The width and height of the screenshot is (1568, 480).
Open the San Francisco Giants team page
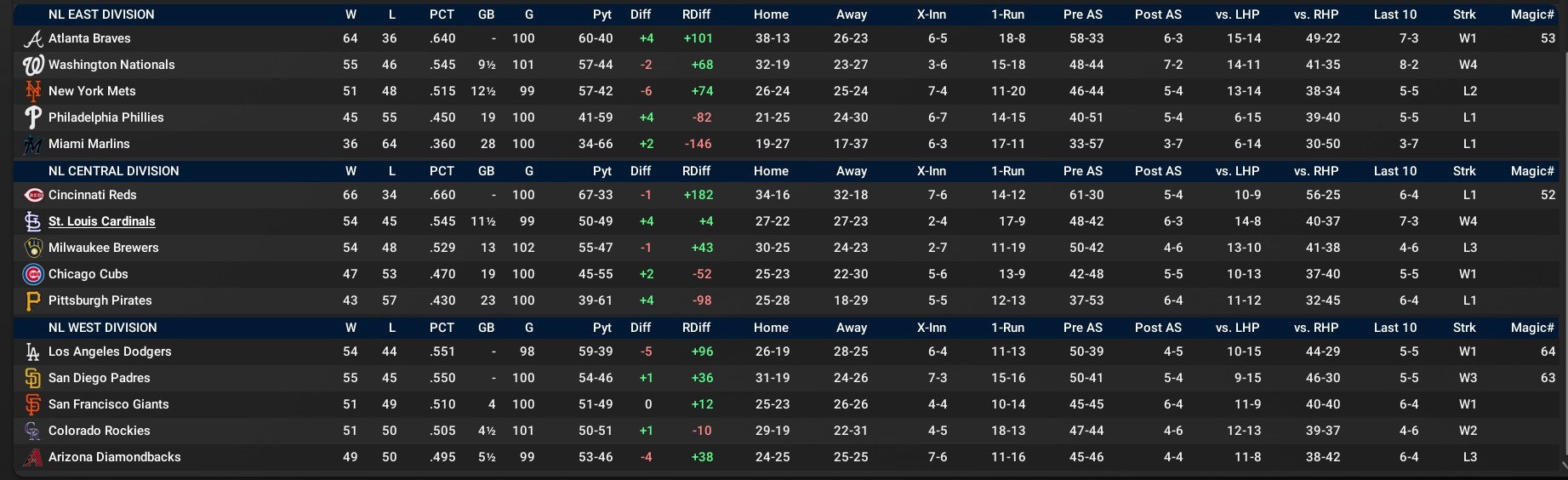pyautogui.click(x=108, y=404)
